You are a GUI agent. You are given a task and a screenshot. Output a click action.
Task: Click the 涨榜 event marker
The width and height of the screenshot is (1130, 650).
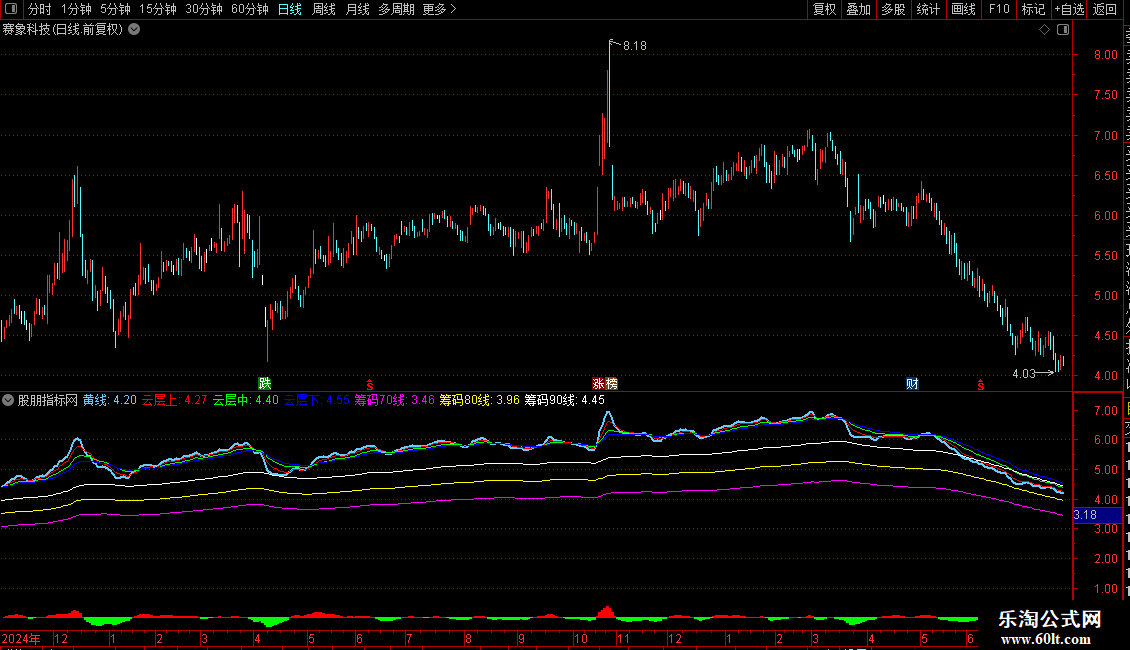click(605, 383)
